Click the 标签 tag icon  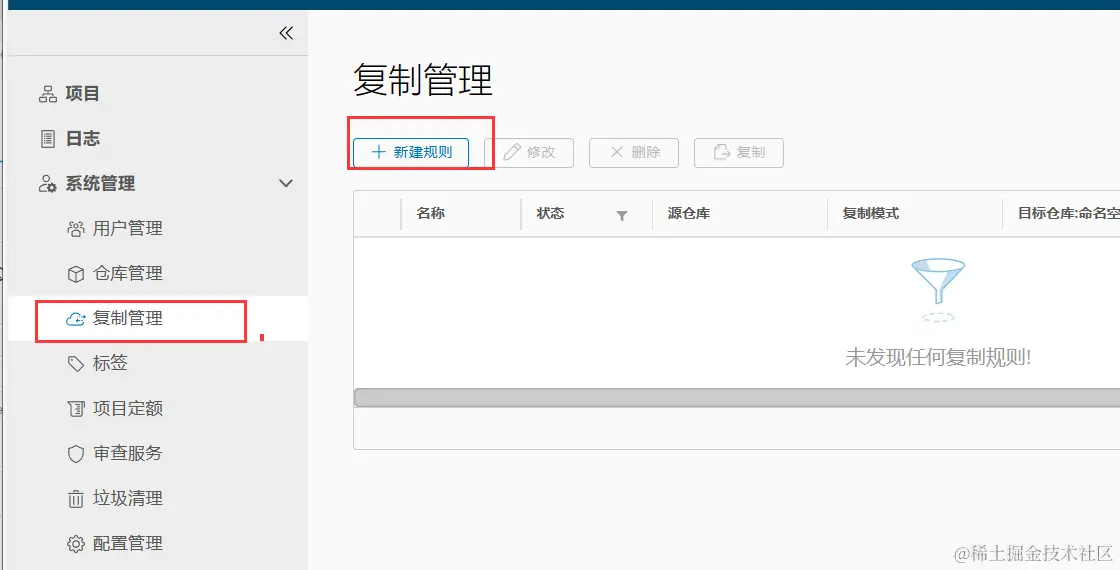pyautogui.click(x=76, y=364)
